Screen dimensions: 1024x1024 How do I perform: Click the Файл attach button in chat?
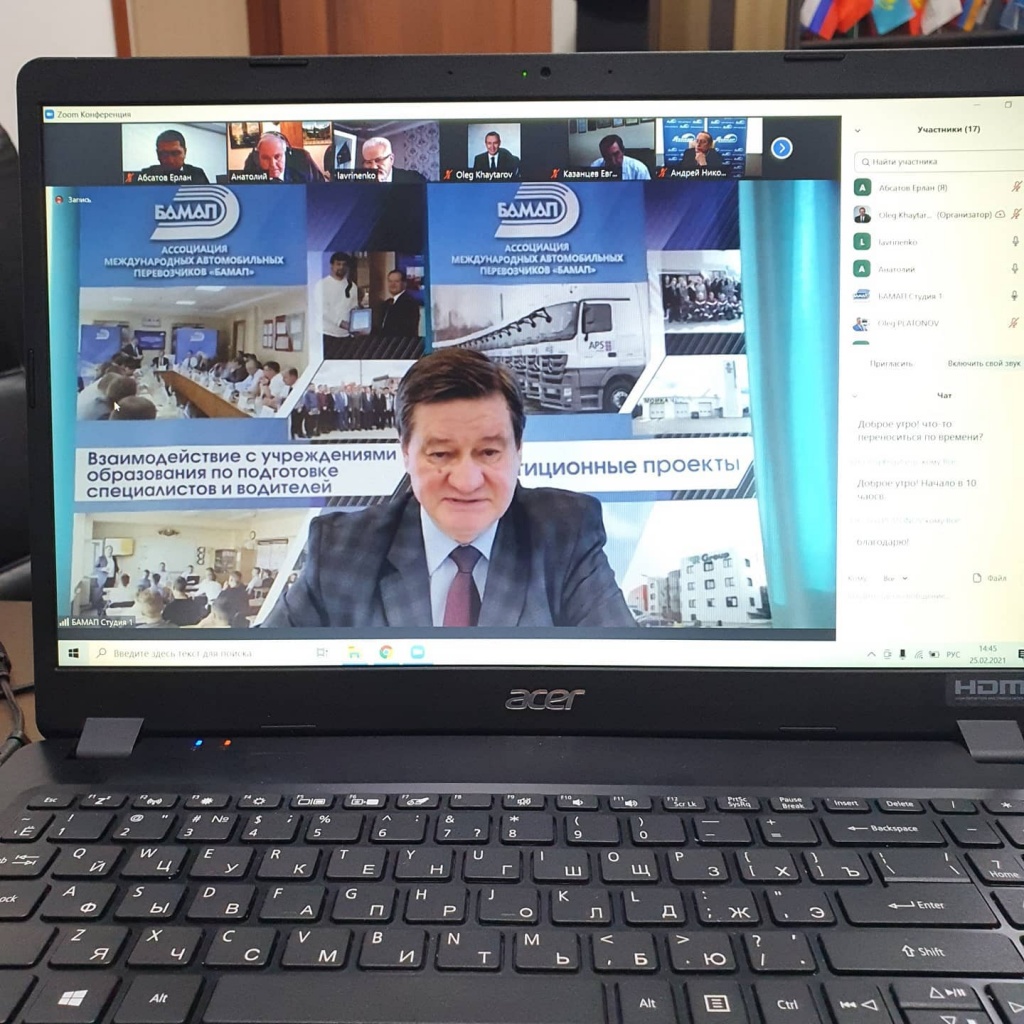point(990,578)
